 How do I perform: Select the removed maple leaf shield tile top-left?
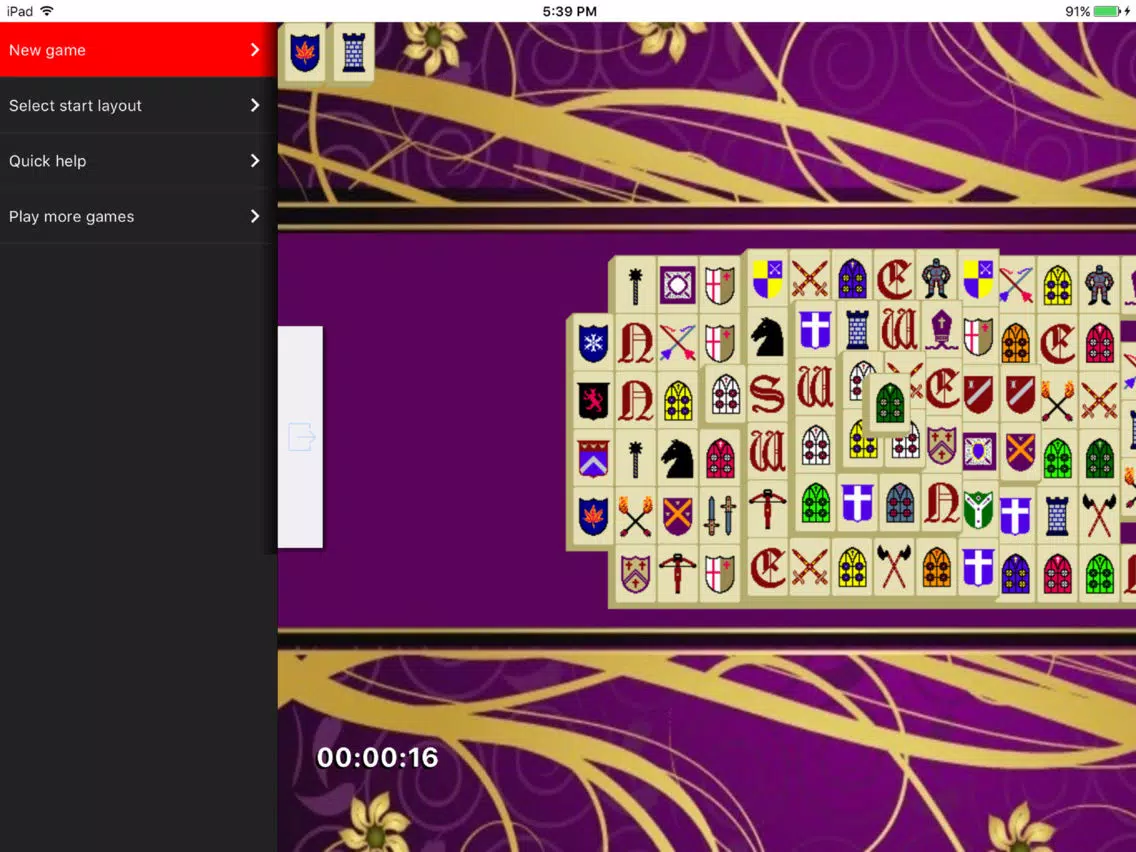pyautogui.click(x=304, y=53)
